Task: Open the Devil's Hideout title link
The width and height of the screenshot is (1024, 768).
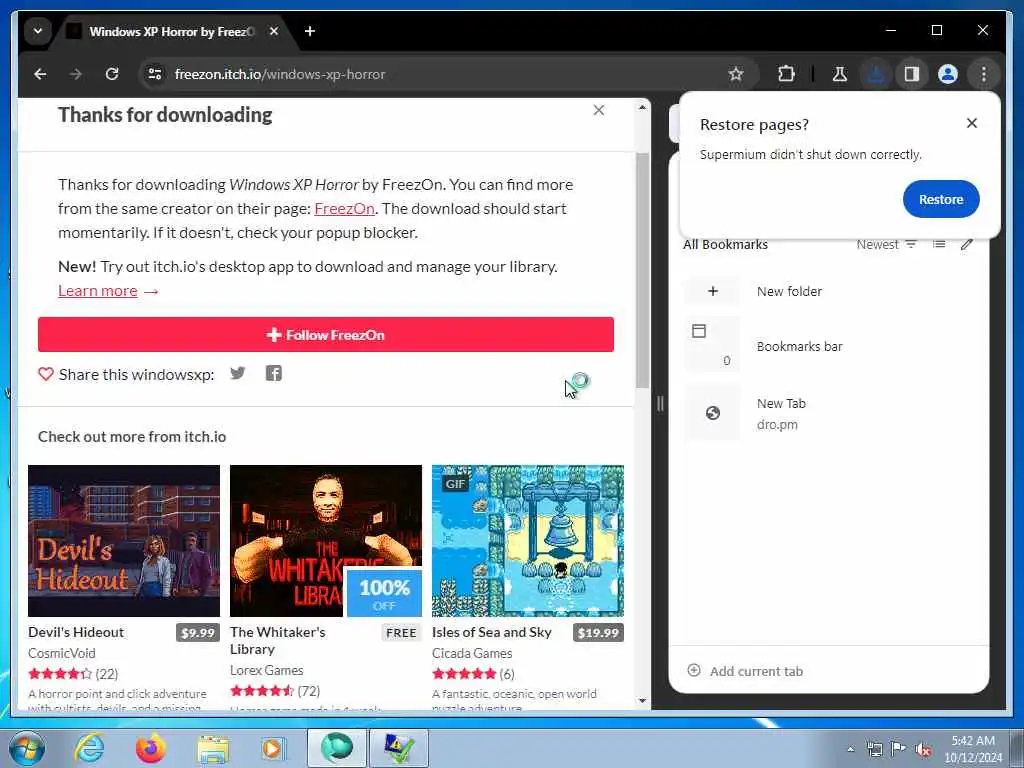Action: click(x=76, y=632)
